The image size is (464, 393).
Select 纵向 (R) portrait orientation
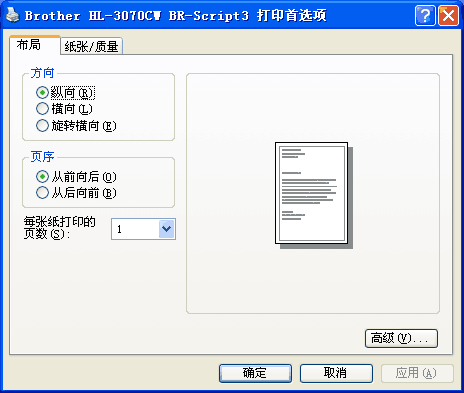65,93
